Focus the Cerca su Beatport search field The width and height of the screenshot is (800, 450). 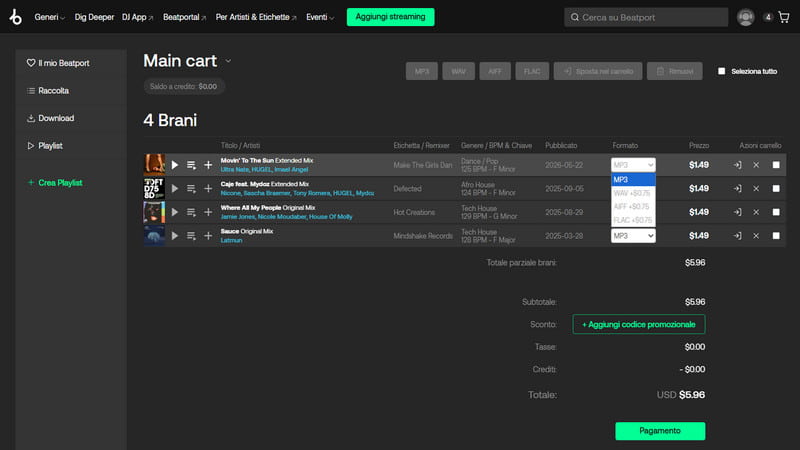point(646,17)
